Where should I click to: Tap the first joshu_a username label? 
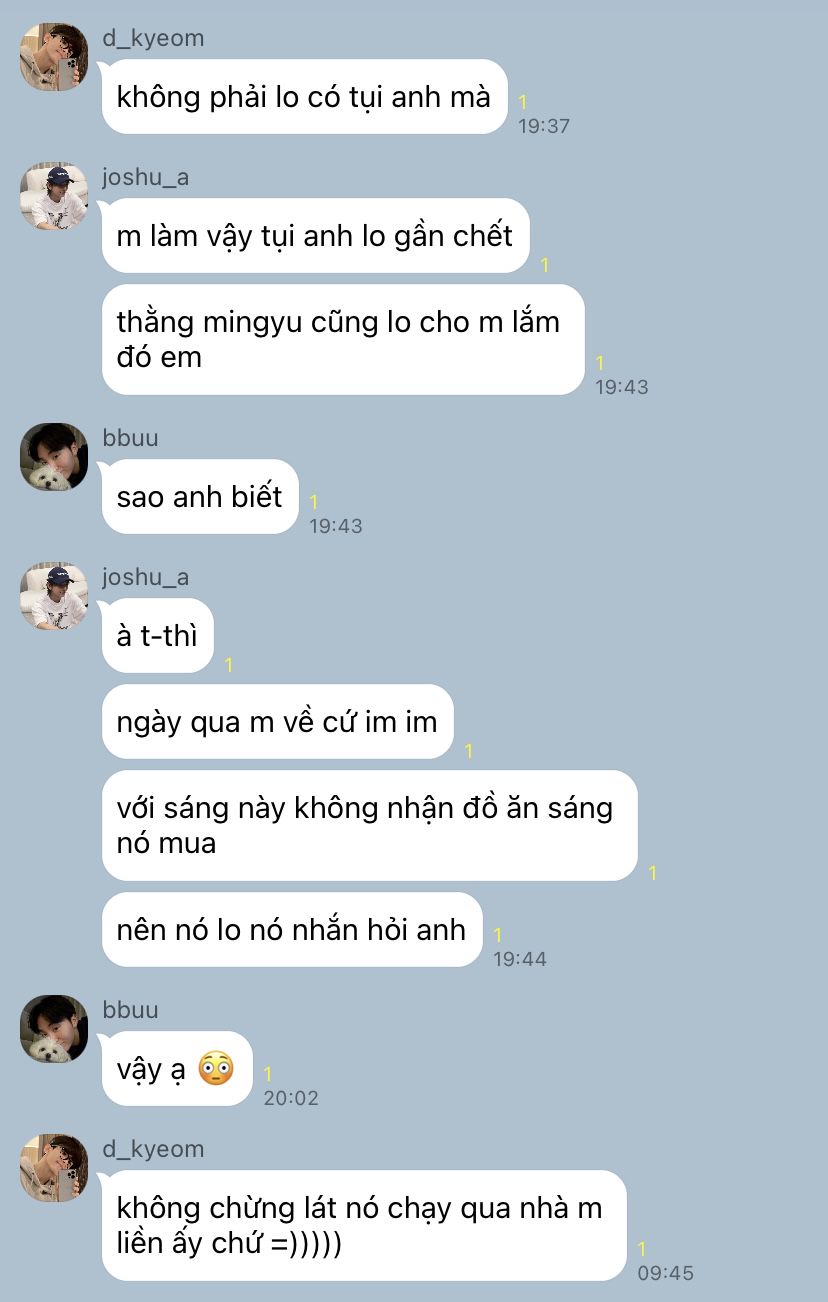click(146, 177)
